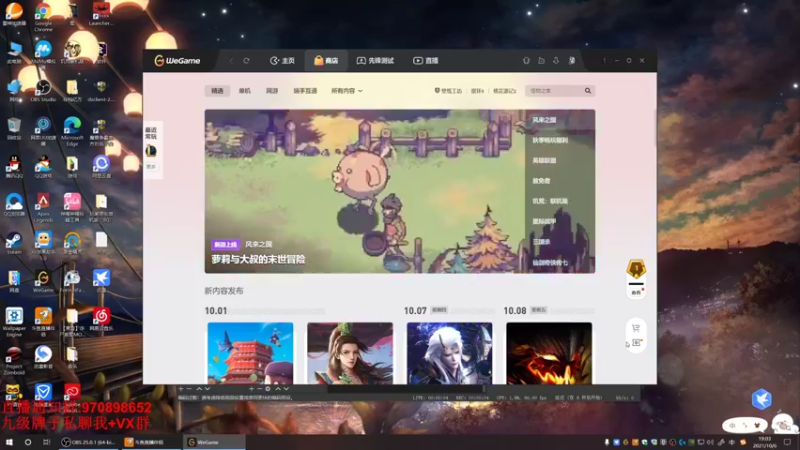Open Google Chrome desktop shortcut
The height and width of the screenshot is (450, 800).
pos(43,17)
